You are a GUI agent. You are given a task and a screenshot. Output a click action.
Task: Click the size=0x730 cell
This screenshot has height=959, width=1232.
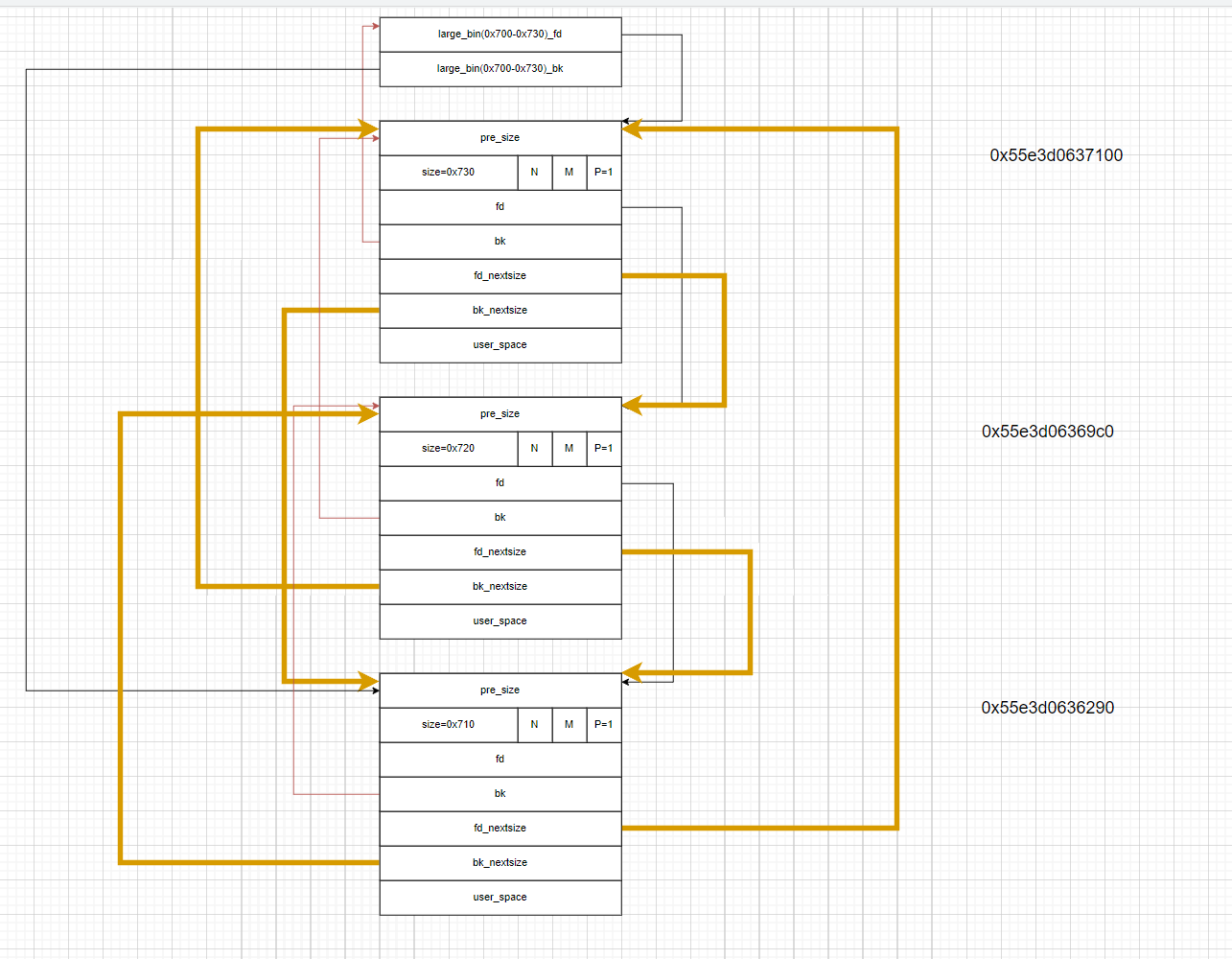coord(449,173)
